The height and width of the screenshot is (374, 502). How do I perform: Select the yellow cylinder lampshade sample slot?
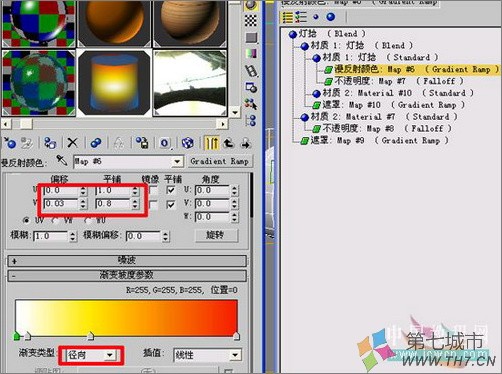pyautogui.click(x=114, y=83)
